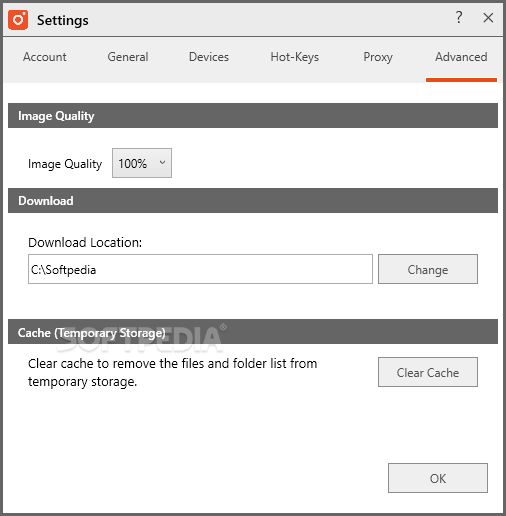Image resolution: width=506 pixels, height=516 pixels.
Task: Click the Settings window title text
Action: [x=63, y=21]
